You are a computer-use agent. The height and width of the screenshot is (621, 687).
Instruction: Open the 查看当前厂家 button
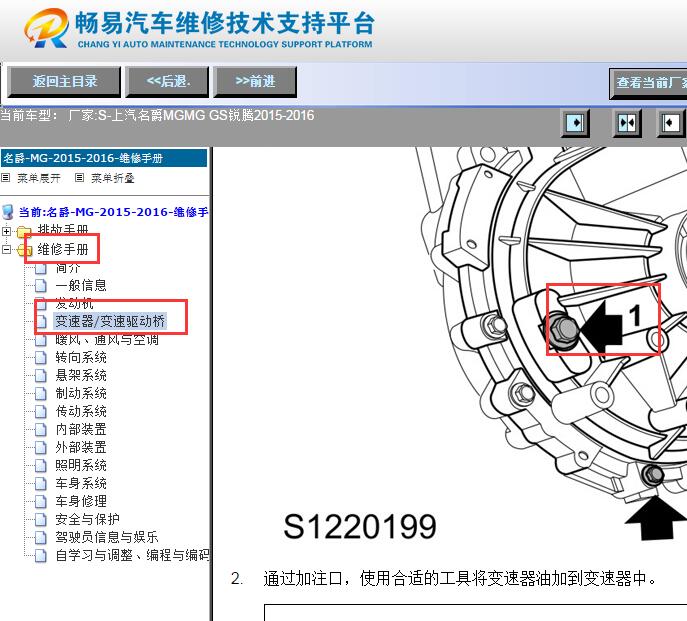pos(648,82)
